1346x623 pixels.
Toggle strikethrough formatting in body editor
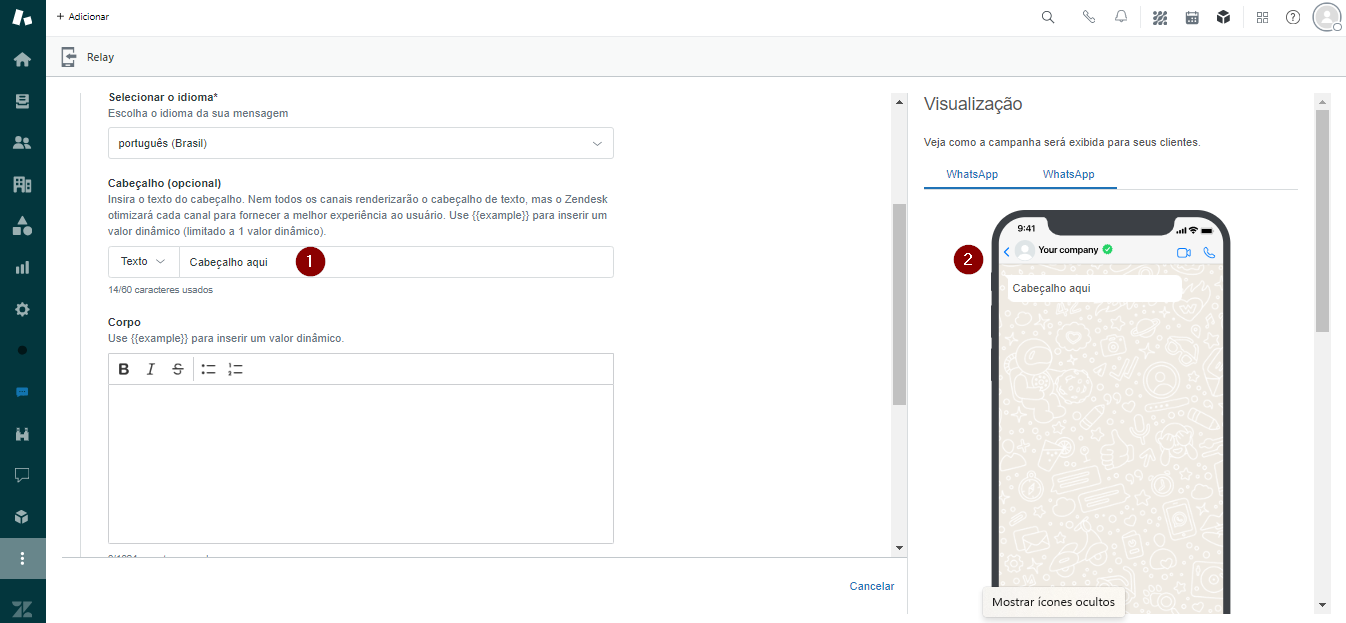pos(178,369)
